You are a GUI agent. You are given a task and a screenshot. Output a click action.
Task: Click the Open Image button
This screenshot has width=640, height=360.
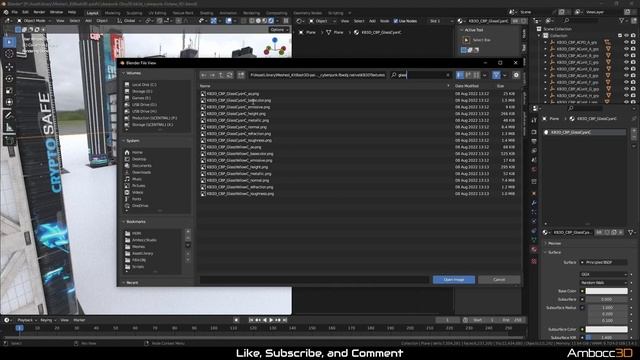tap(454, 280)
